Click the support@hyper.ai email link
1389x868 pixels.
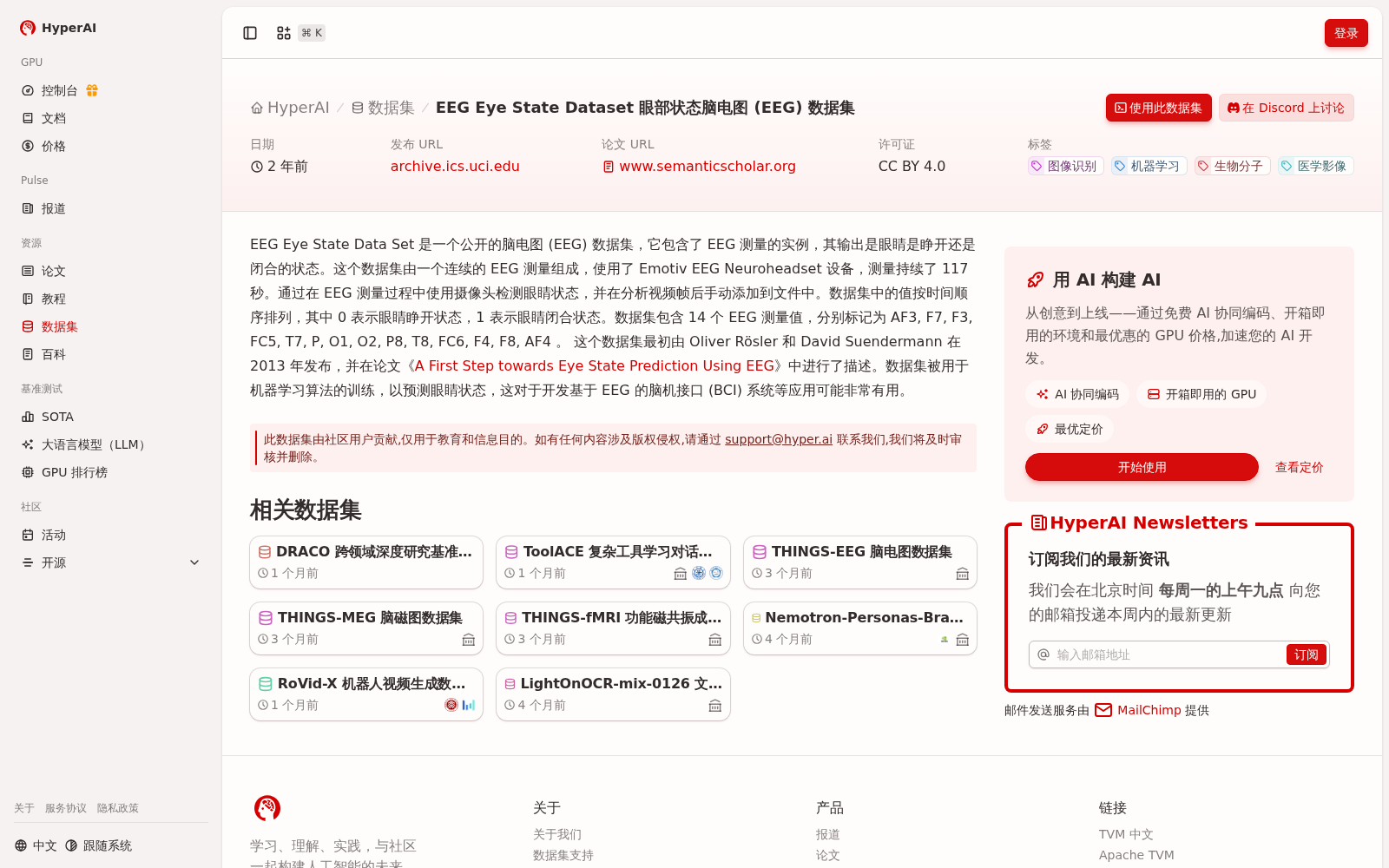click(x=778, y=439)
